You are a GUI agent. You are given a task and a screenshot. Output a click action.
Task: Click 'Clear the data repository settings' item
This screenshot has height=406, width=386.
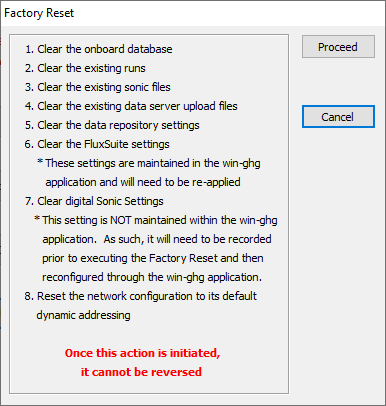[x=112, y=125]
